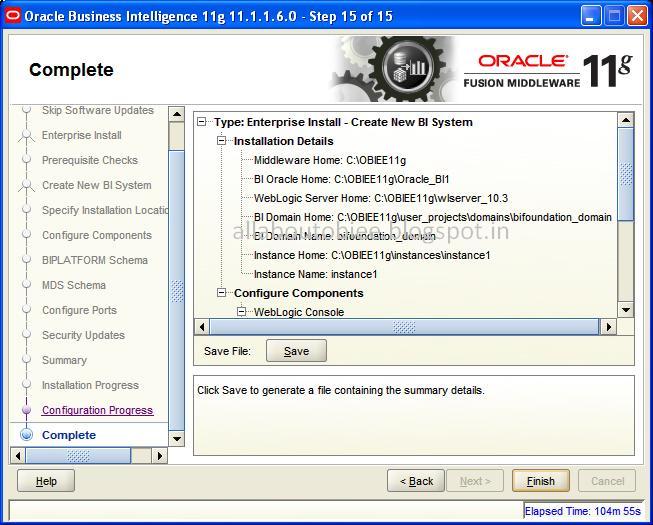
Task: Select the Complete step in sidebar
Action: click(x=69, y=435)
